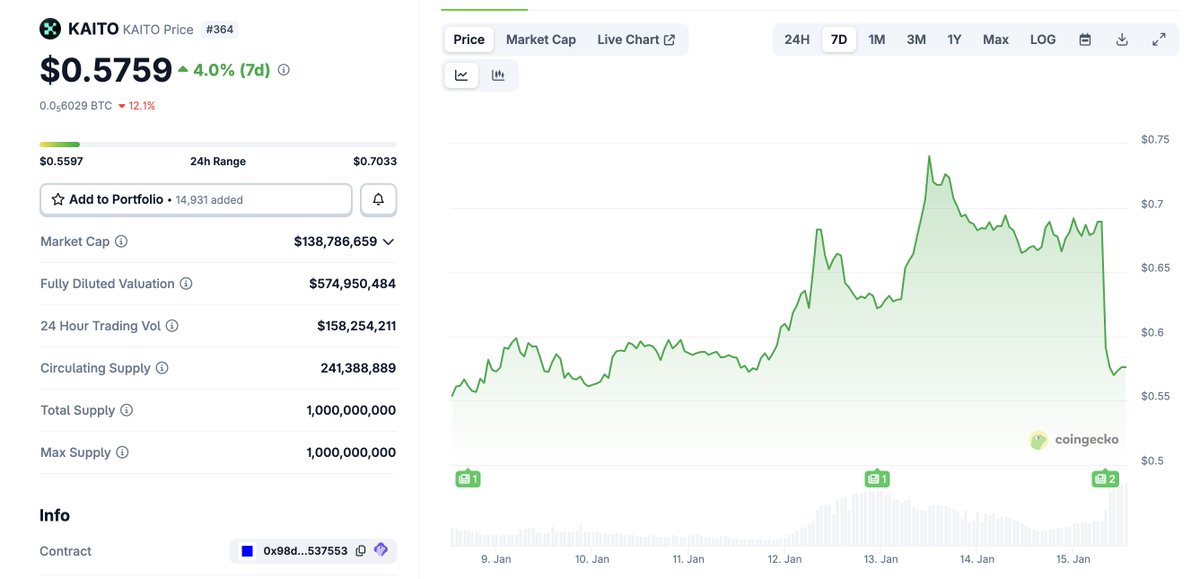Switch to line chart view
Image resolution: width=1200 pixels, height=579 pixels.
pos(461,75)
